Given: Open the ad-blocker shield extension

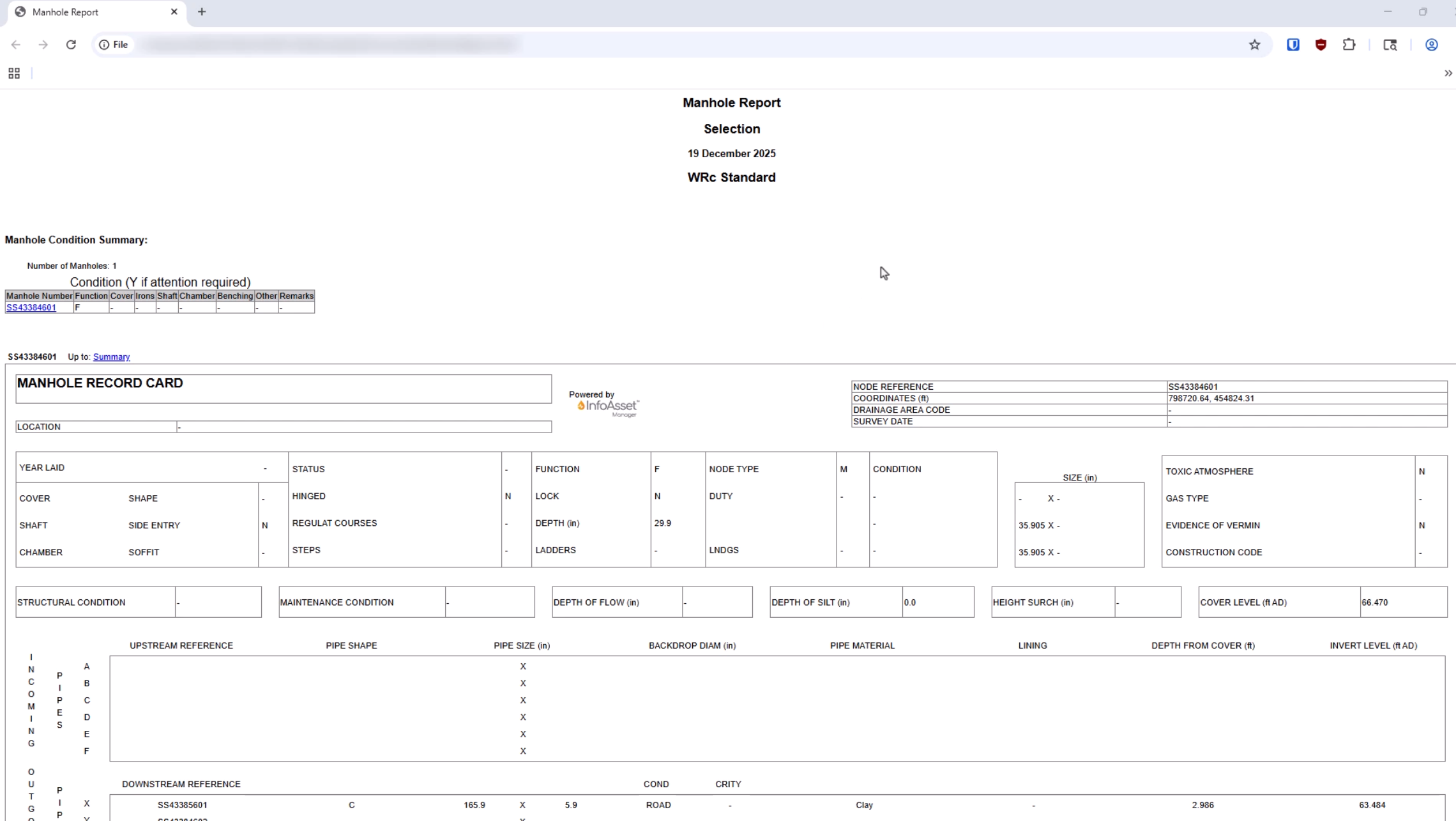Looking at the screenshot, I should [1321, 44].
